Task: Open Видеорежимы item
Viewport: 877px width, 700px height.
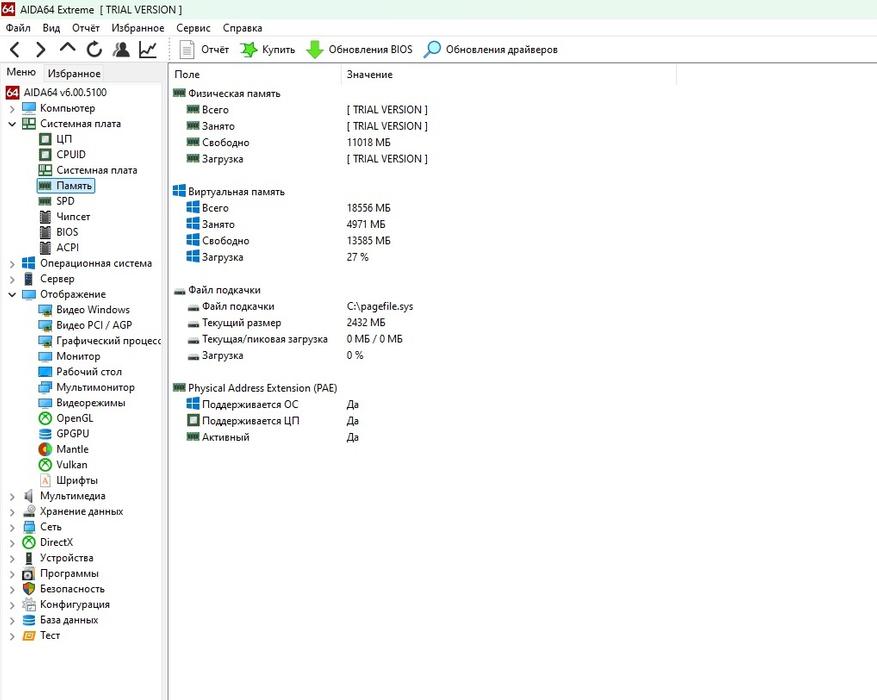Action: tap(82, 403)
